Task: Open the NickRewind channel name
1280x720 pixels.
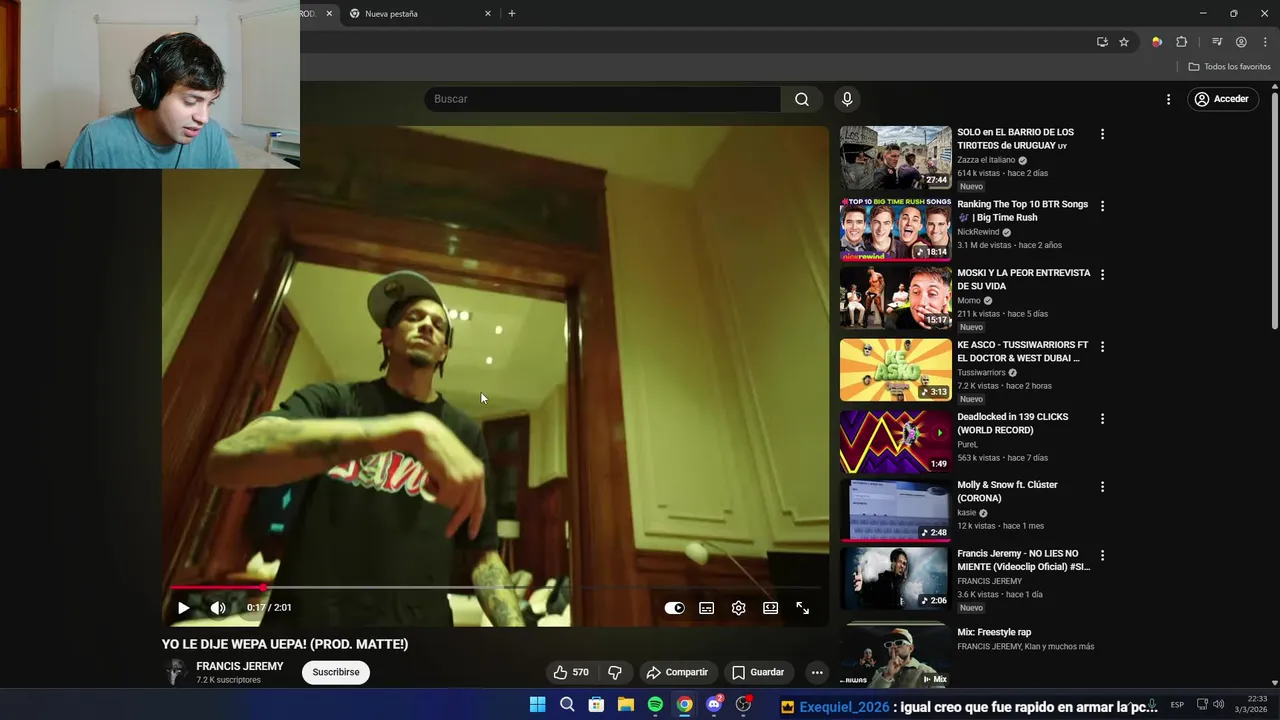Action: 978,232
